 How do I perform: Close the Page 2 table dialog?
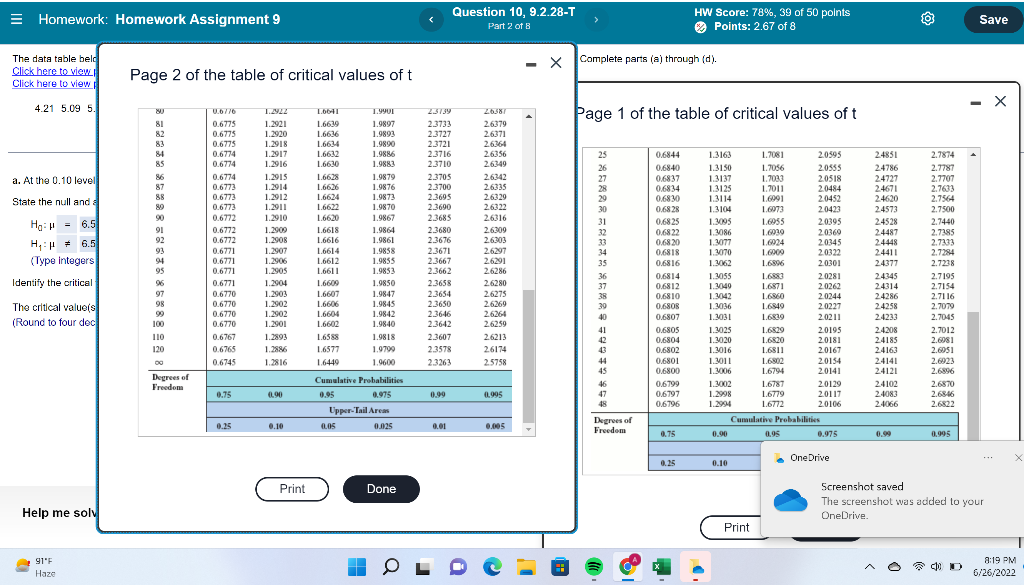(x=556, y=63)
